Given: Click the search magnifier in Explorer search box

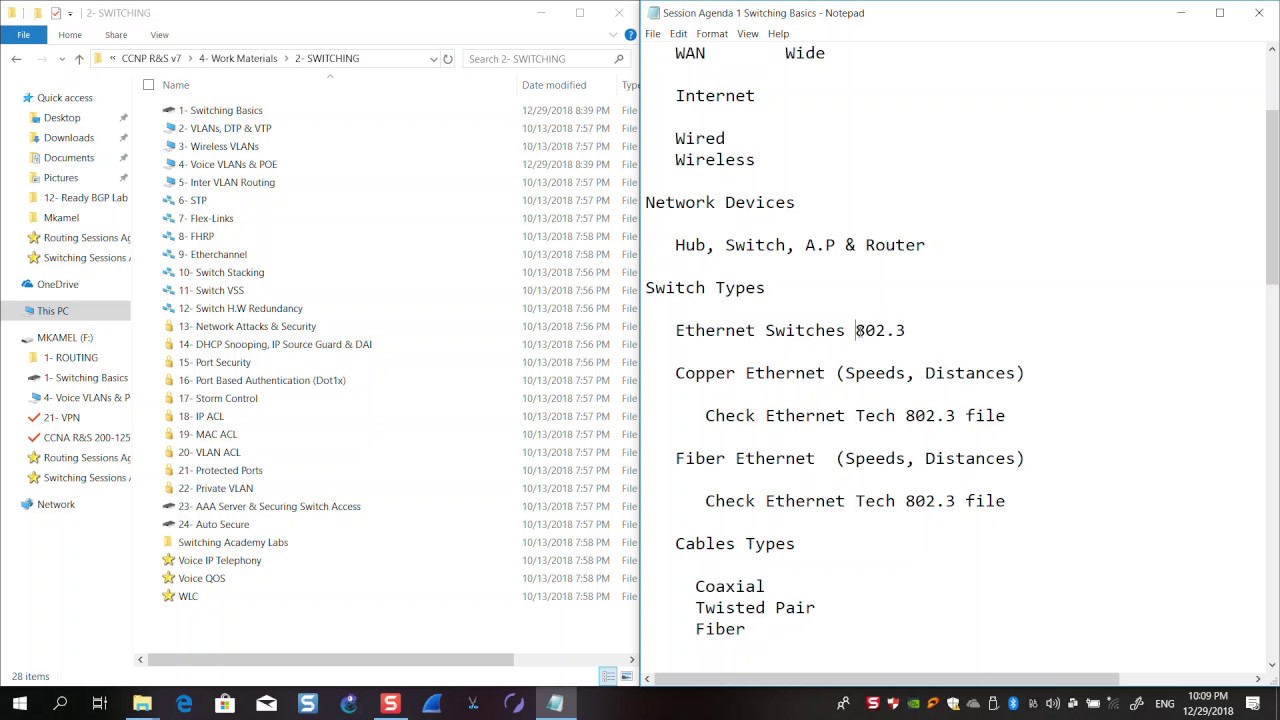Looking at the screenshot, I should tap(620, 59).
